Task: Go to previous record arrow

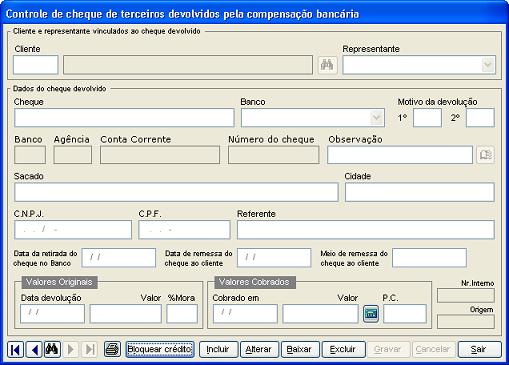Action: [x=34, y=349]
